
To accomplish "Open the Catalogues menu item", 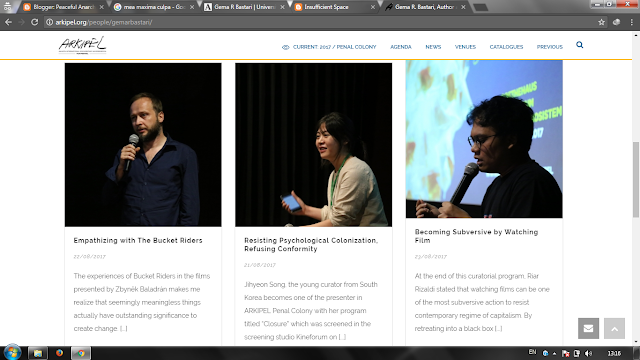I will [506, 47].
